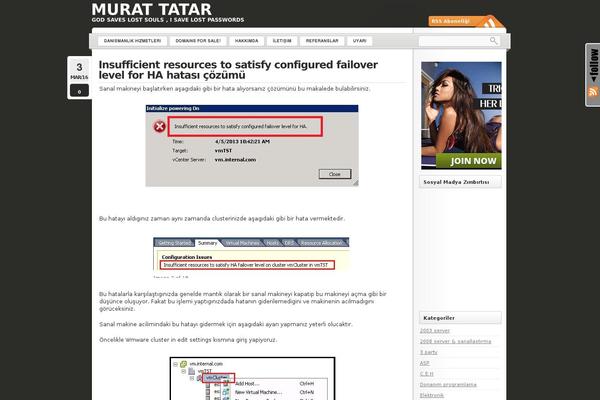This screenshot has width=600, height=400.
Task: Click the MAR16 post date text
Action: (79, 77)
